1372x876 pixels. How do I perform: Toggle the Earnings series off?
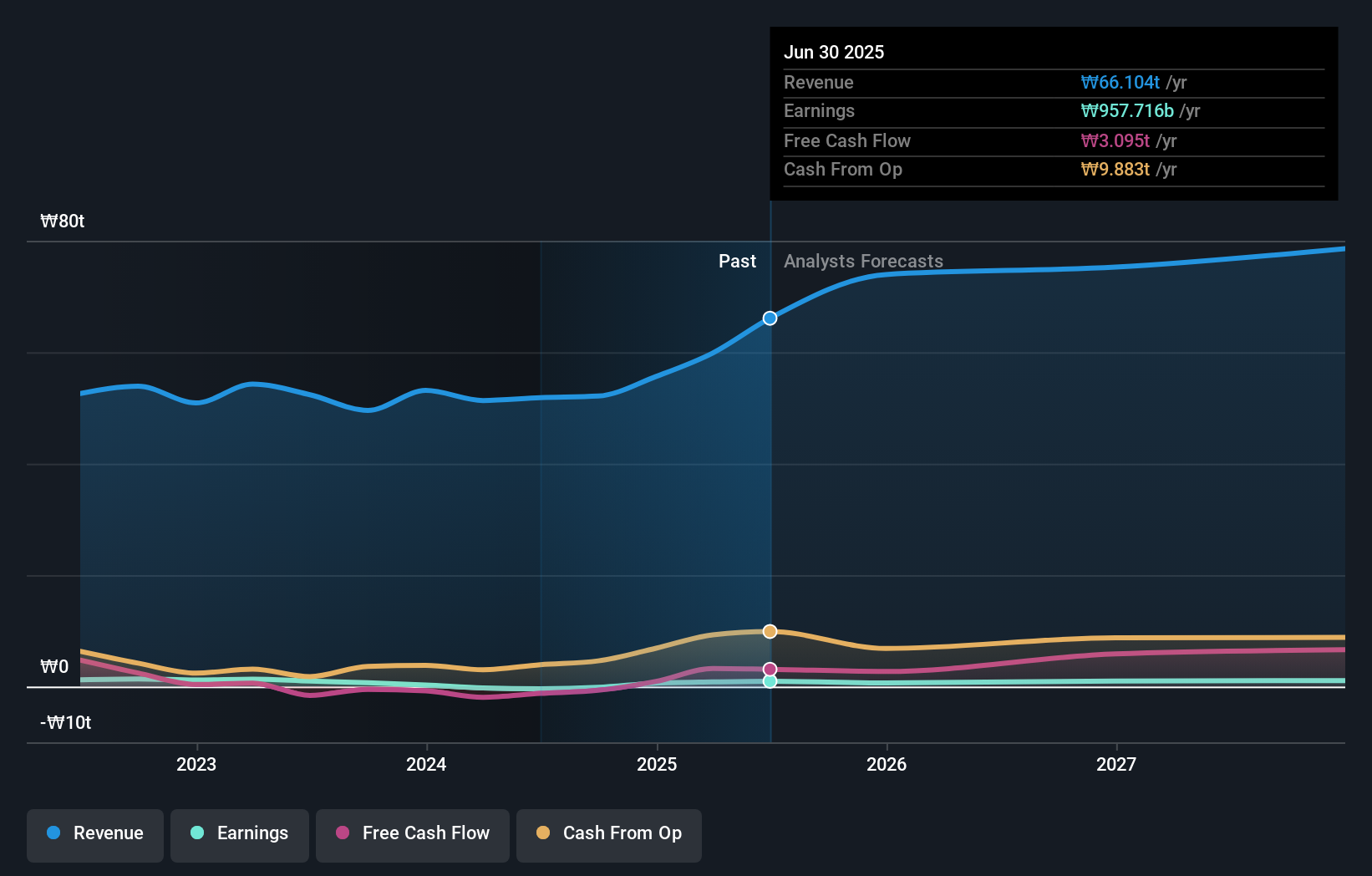(x=240, y=833)
